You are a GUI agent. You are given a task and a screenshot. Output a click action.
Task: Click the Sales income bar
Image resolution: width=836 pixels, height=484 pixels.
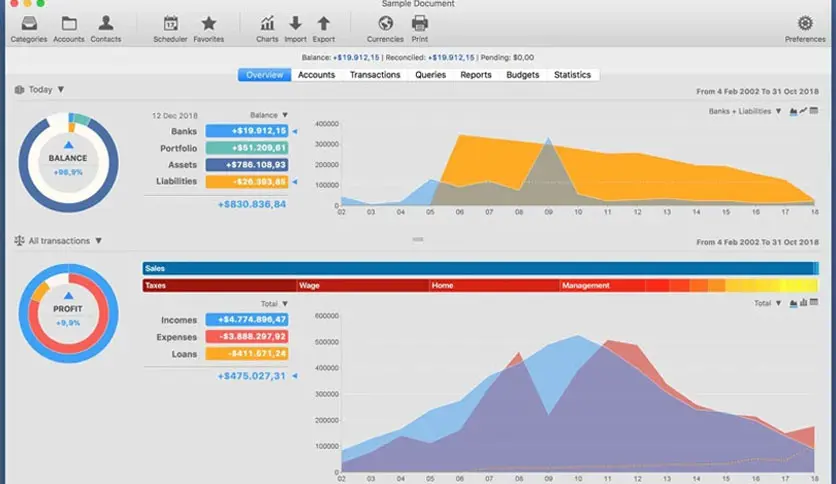click(480, 269)
